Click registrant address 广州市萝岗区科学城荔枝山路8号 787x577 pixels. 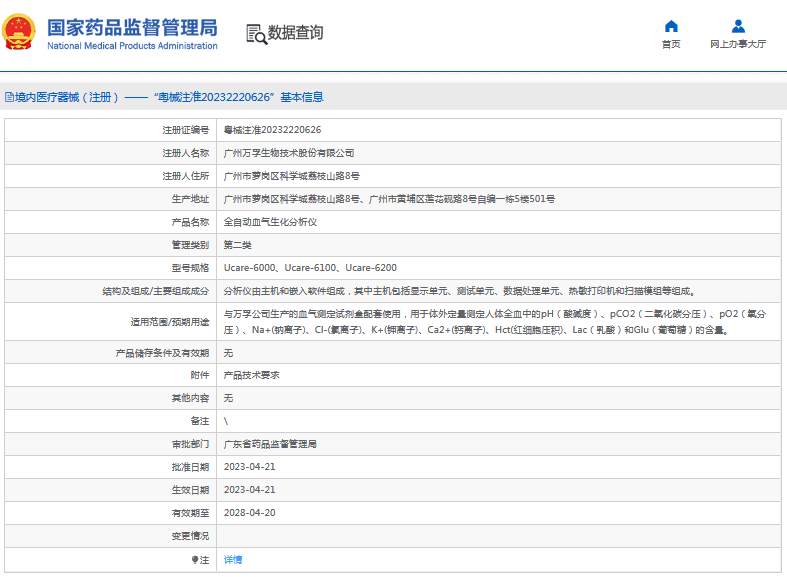click(292, 176)
